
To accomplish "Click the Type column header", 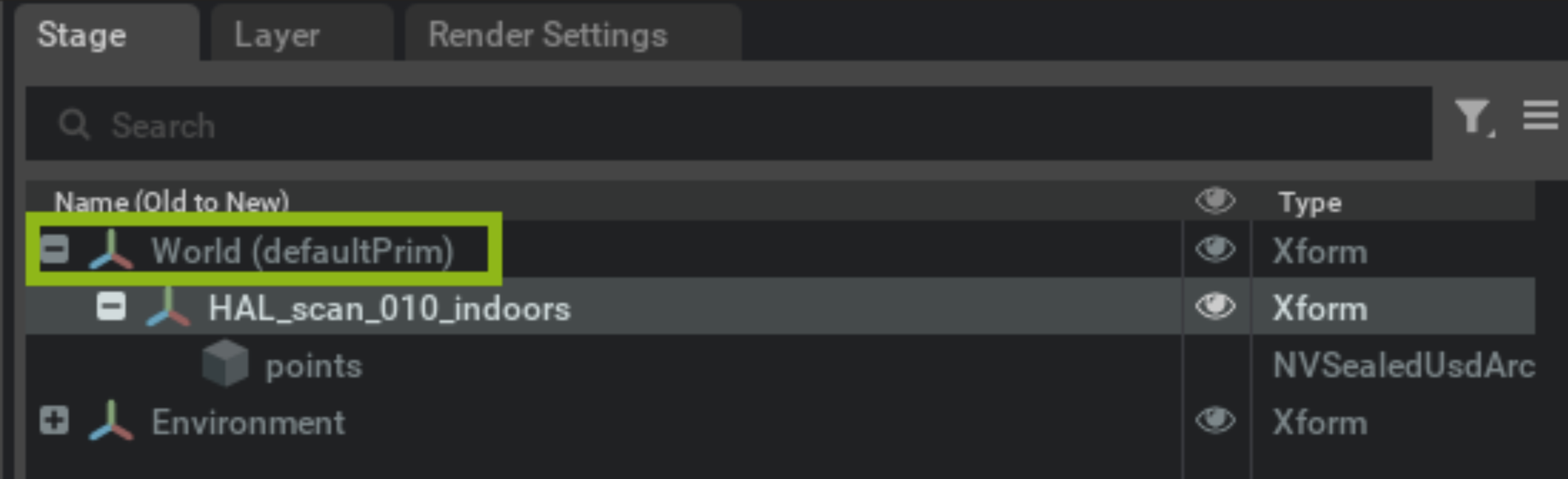I will click(x=1310, y=202).
